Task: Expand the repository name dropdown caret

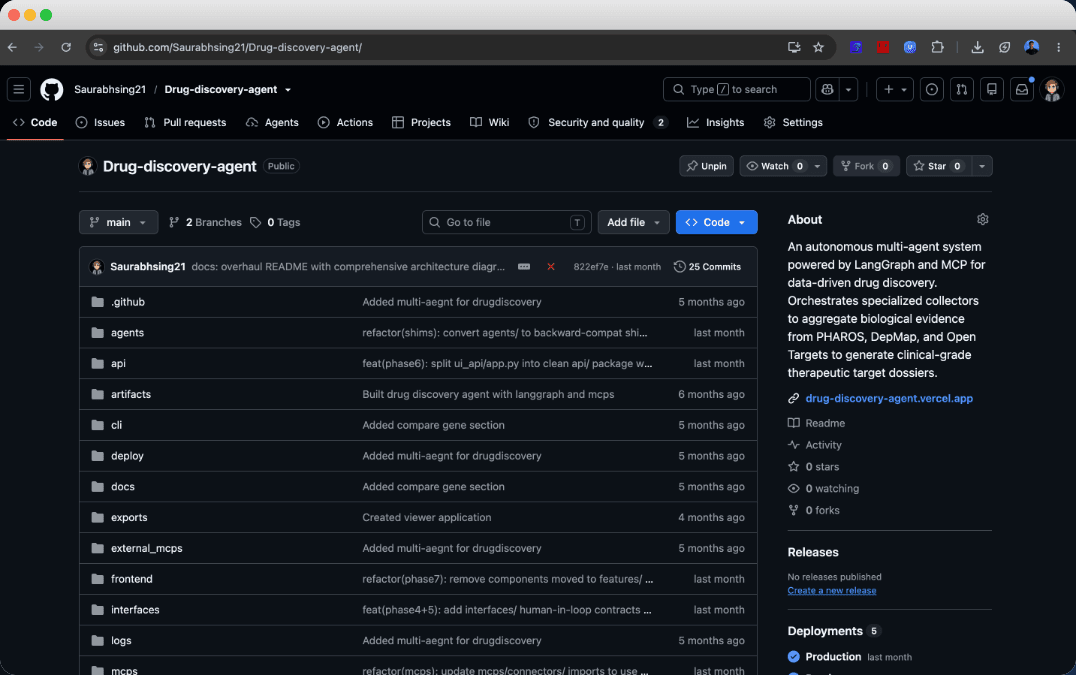Action: [288, 90]
